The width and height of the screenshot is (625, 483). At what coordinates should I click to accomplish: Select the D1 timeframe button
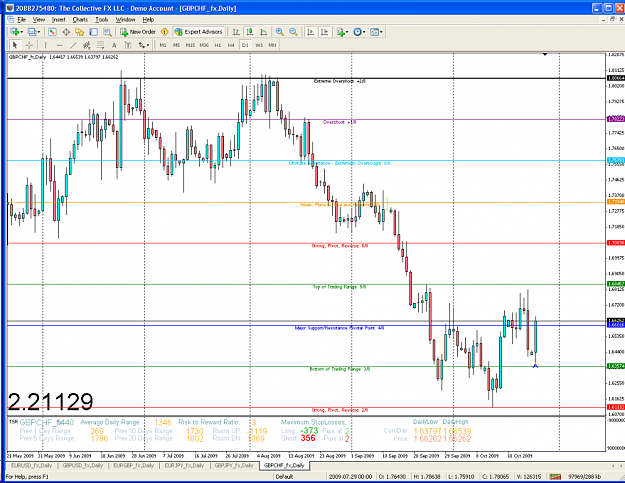(x=245, y=45)
